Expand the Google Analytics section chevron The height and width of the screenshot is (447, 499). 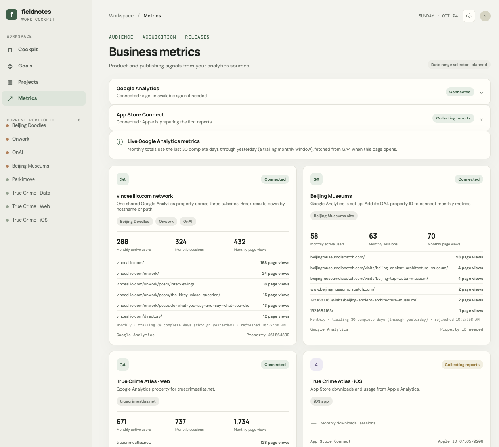click(x=481, y=92)
